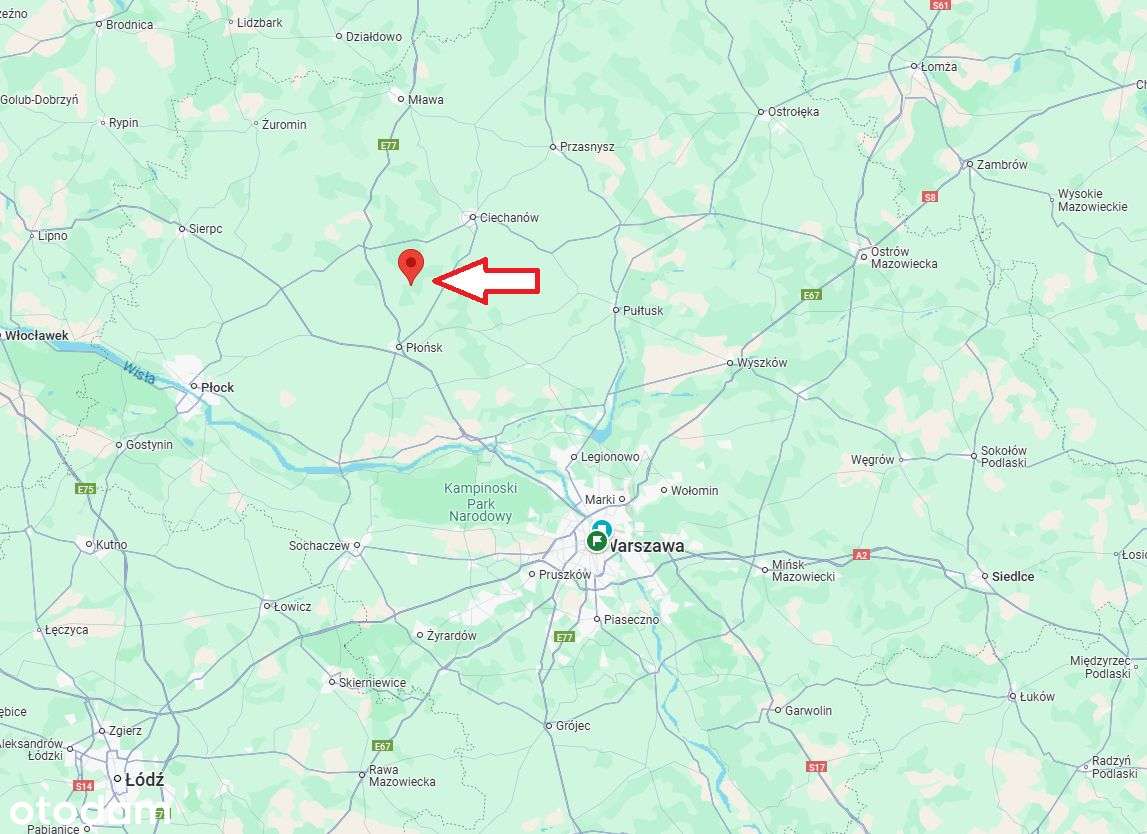Click the Płock city label
This screenshot has width=1147, height=834.
tap(217, 387)
